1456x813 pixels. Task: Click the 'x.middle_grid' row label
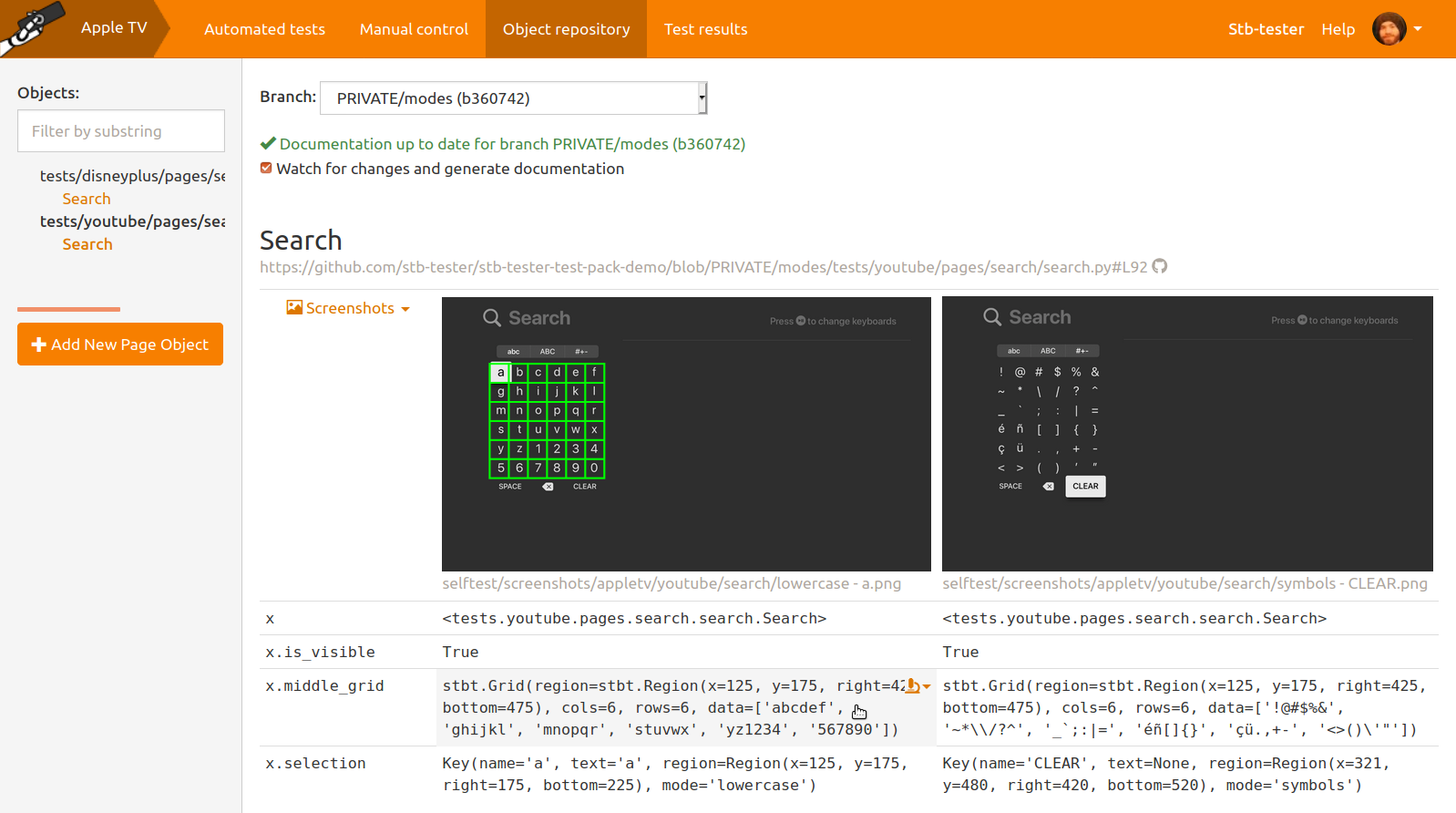(324, 685)
